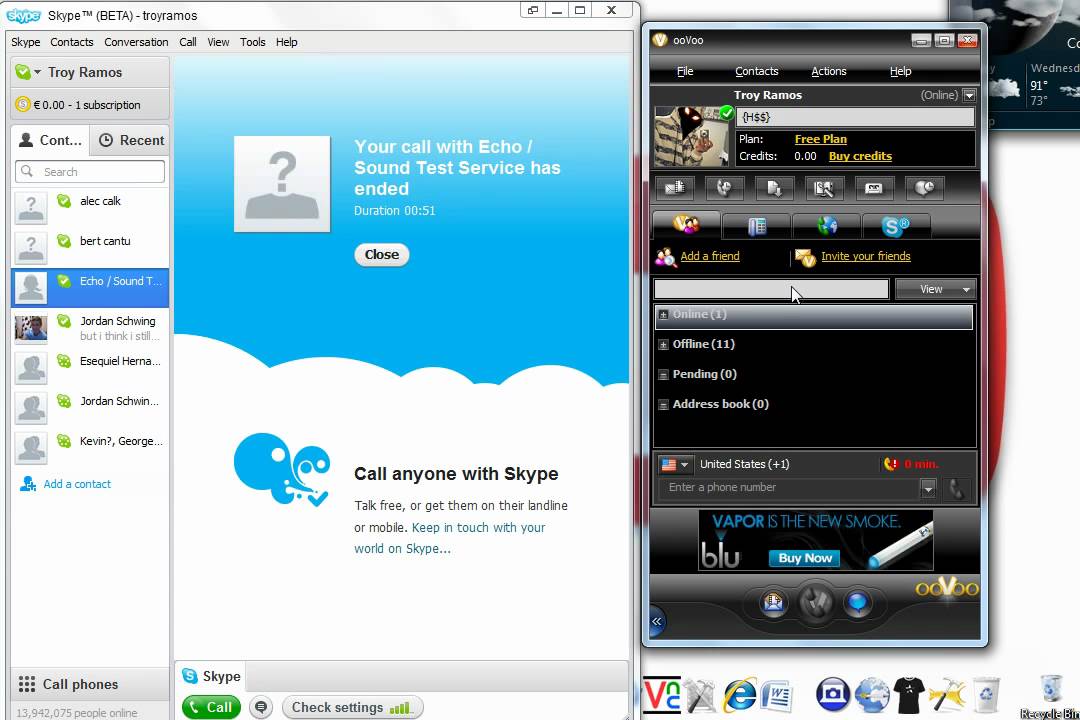Select Jordan Schwing contact with photo
Viewport: 1080px width, 720px height.
click(90, 328)
